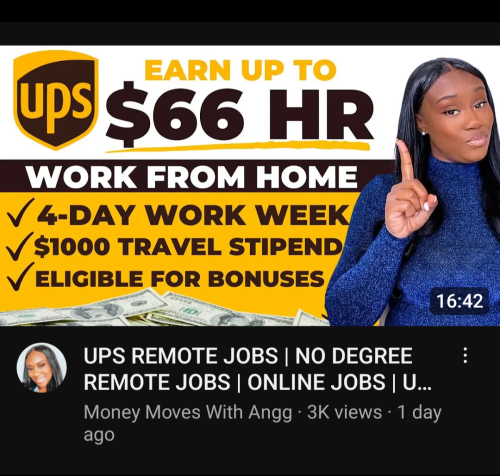Screen dimensions: 500x476
Task: Click the 16:42 duration badge
Action: (459, 301)
